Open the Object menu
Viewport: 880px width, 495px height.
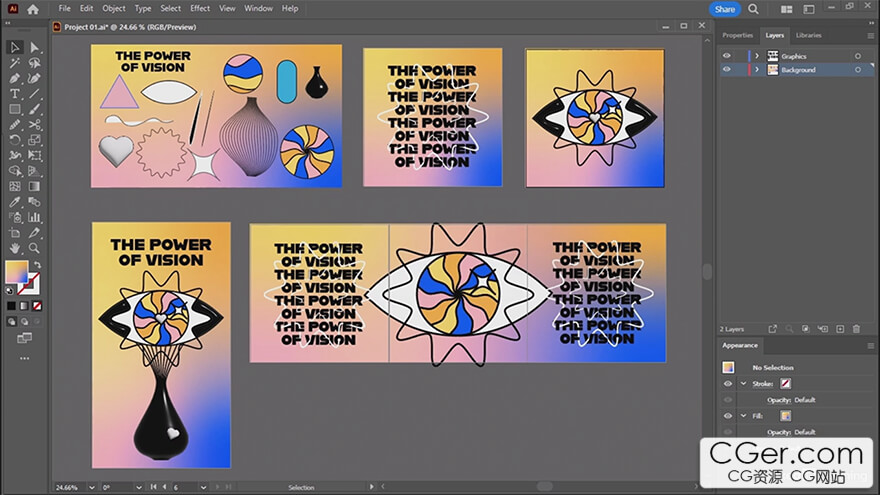[114, 8]
